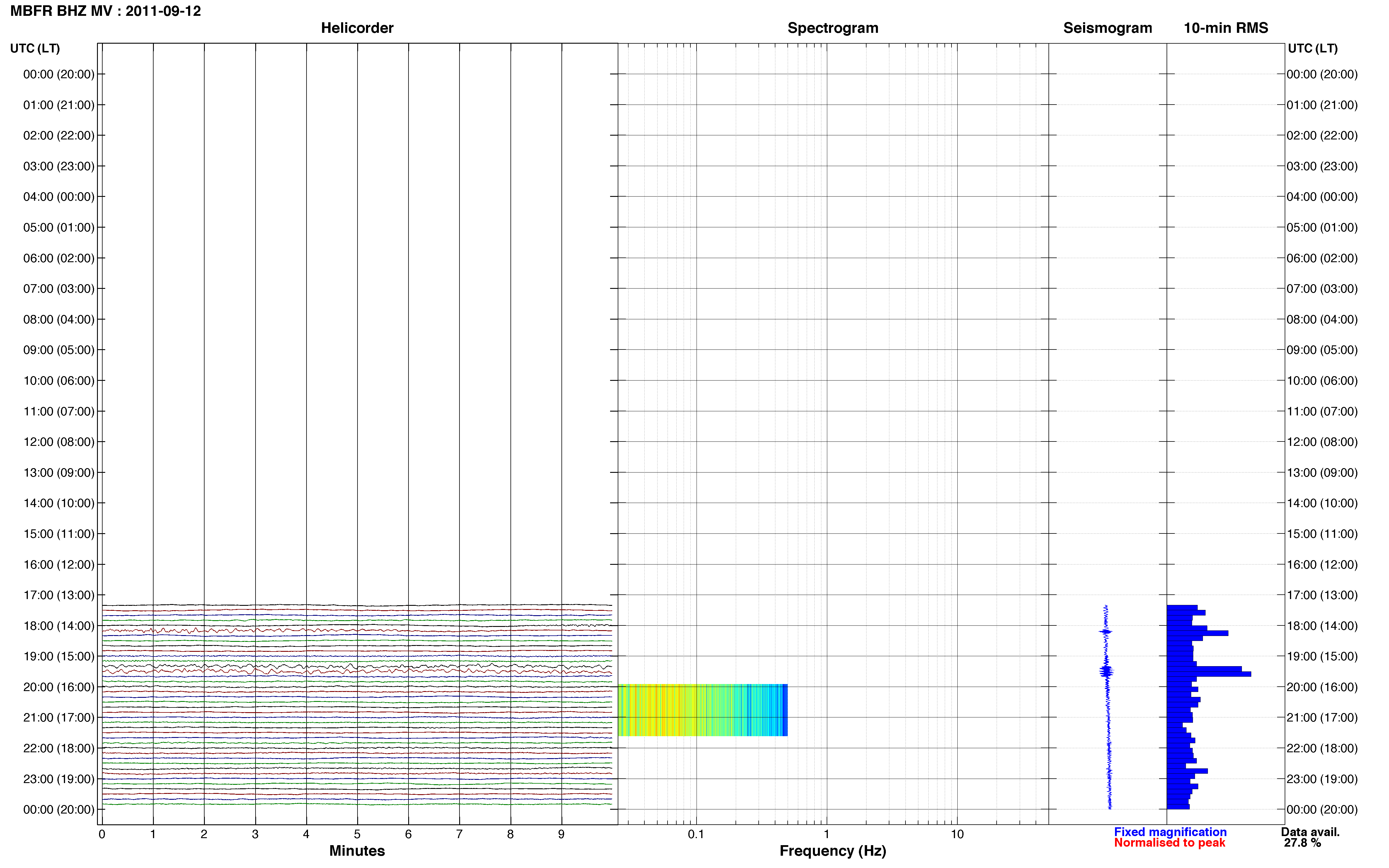The height and width of the screenshot is (868, 1389).
Task: Select left time label '06:00 (02:00)'
Action: click(x=59, y=258)
